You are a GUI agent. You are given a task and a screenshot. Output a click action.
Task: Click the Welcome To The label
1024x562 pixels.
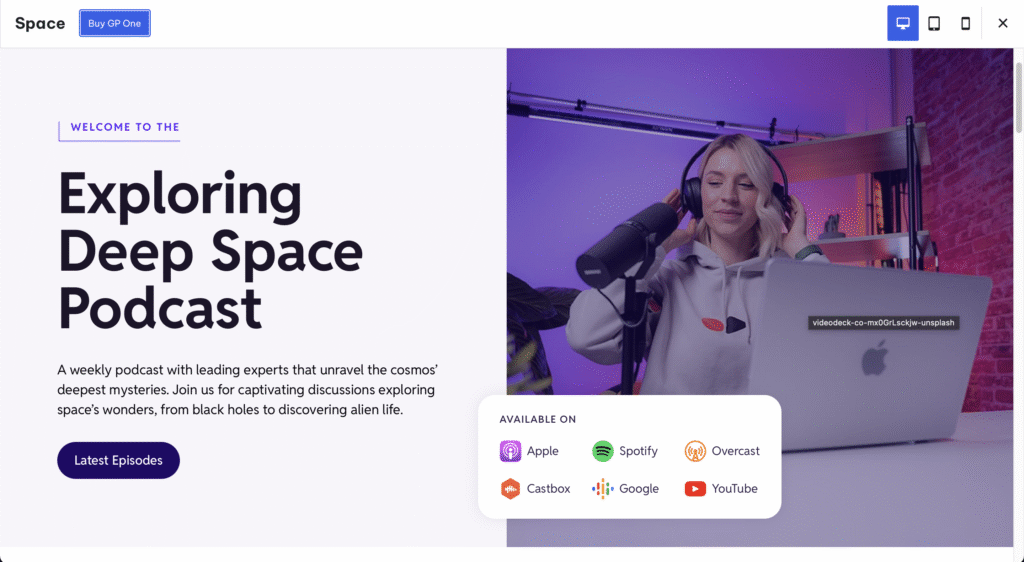tap(125, 127)
